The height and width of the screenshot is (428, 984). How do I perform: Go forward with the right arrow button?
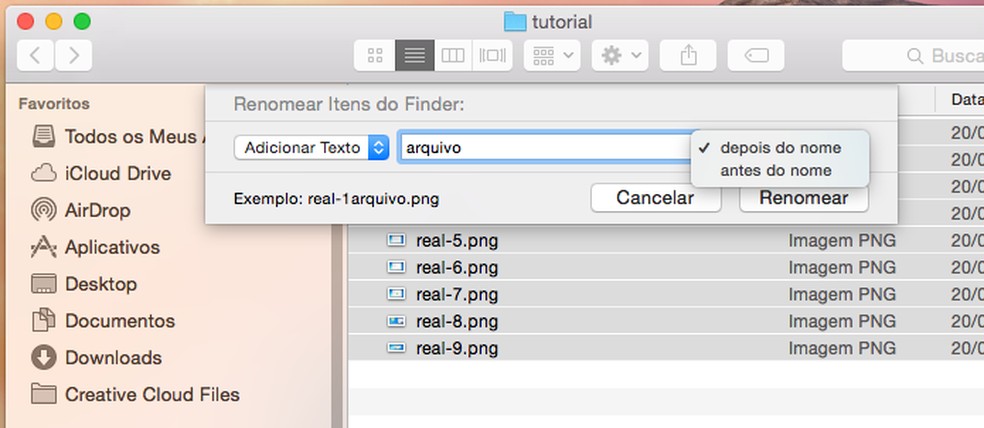pyautogui.click(x=73, y=56)
